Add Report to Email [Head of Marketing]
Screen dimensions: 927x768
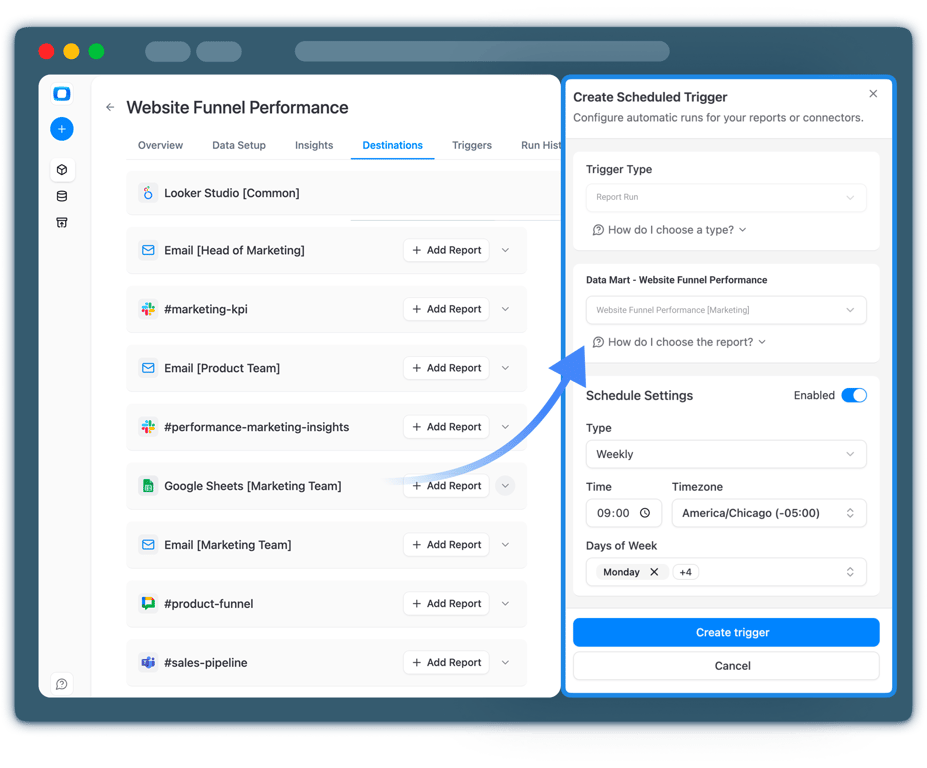(x=446, y=250)
